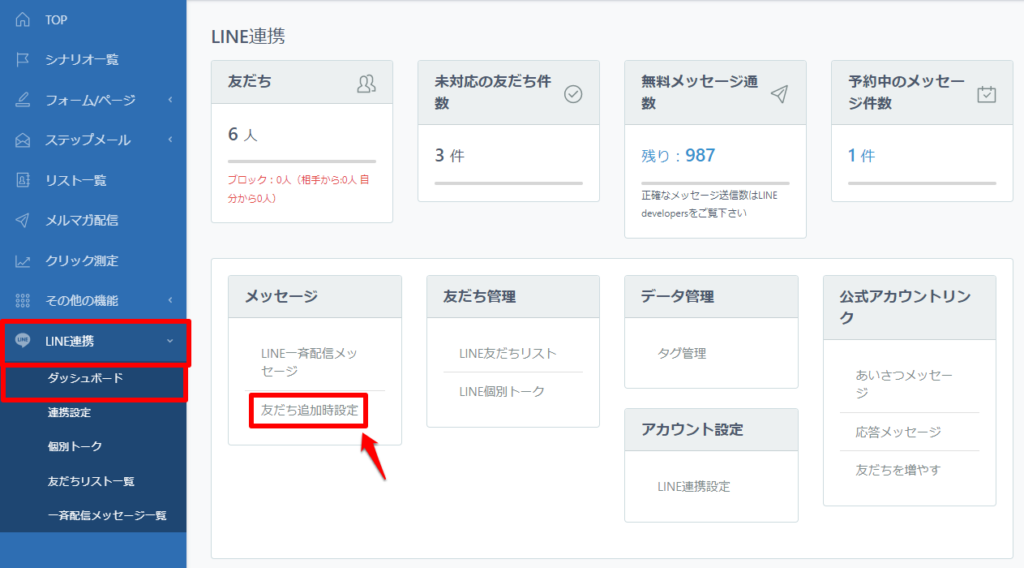Click the red ブロック:0人 text
Viewport: 1024px width, 568px height.
pyautogui.click(x=298, y=189)
